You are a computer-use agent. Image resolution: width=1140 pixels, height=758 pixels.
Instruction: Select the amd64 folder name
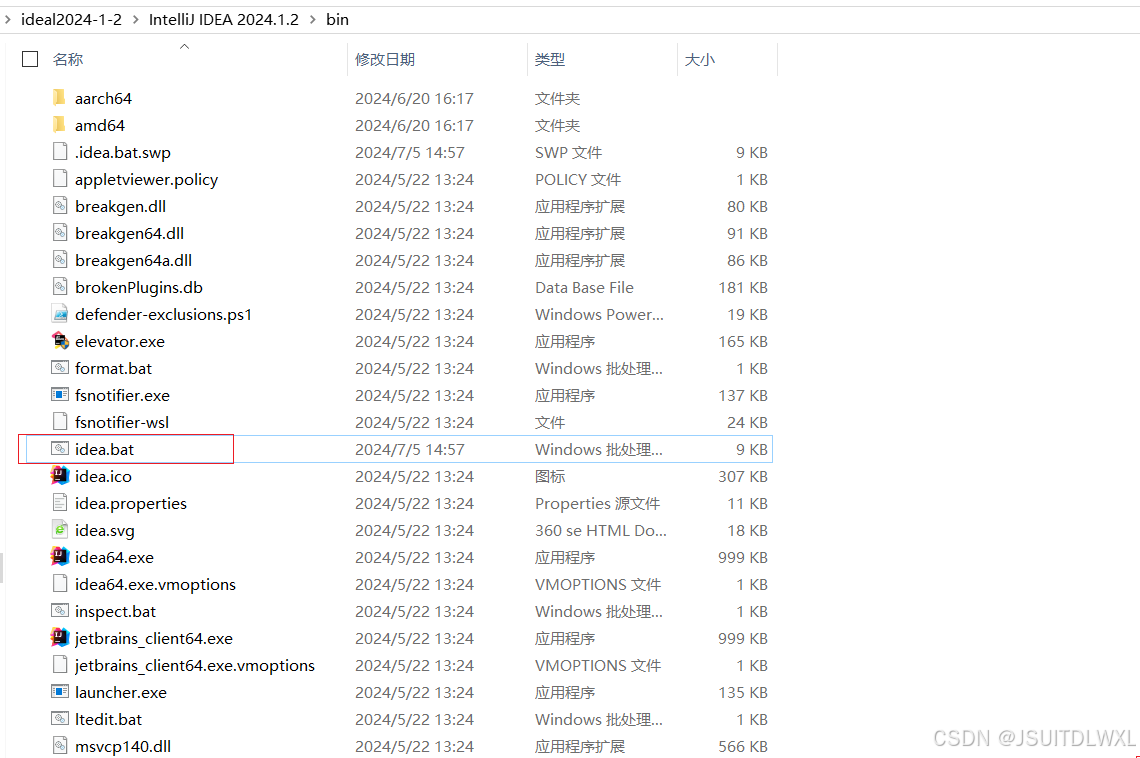pos(100,125)
